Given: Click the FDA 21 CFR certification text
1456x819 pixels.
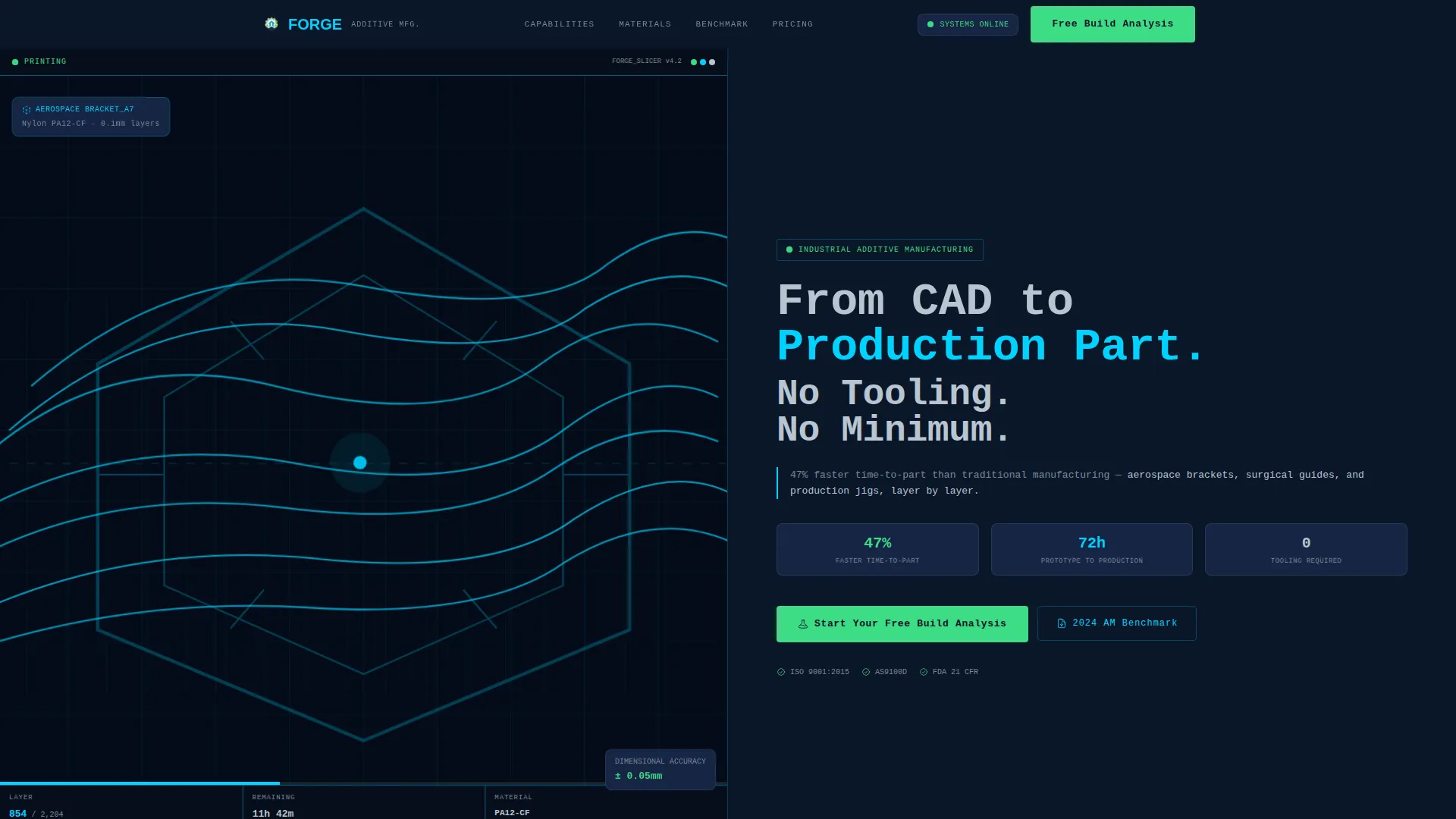Looking at the screenshot, I should click(x=955, y=672).
